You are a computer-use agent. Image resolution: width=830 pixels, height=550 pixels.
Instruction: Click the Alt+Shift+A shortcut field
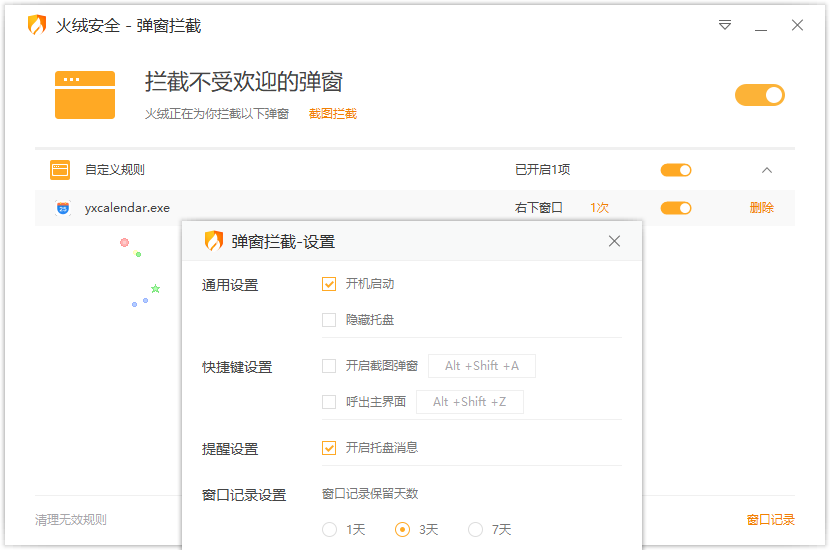point(481,366)
